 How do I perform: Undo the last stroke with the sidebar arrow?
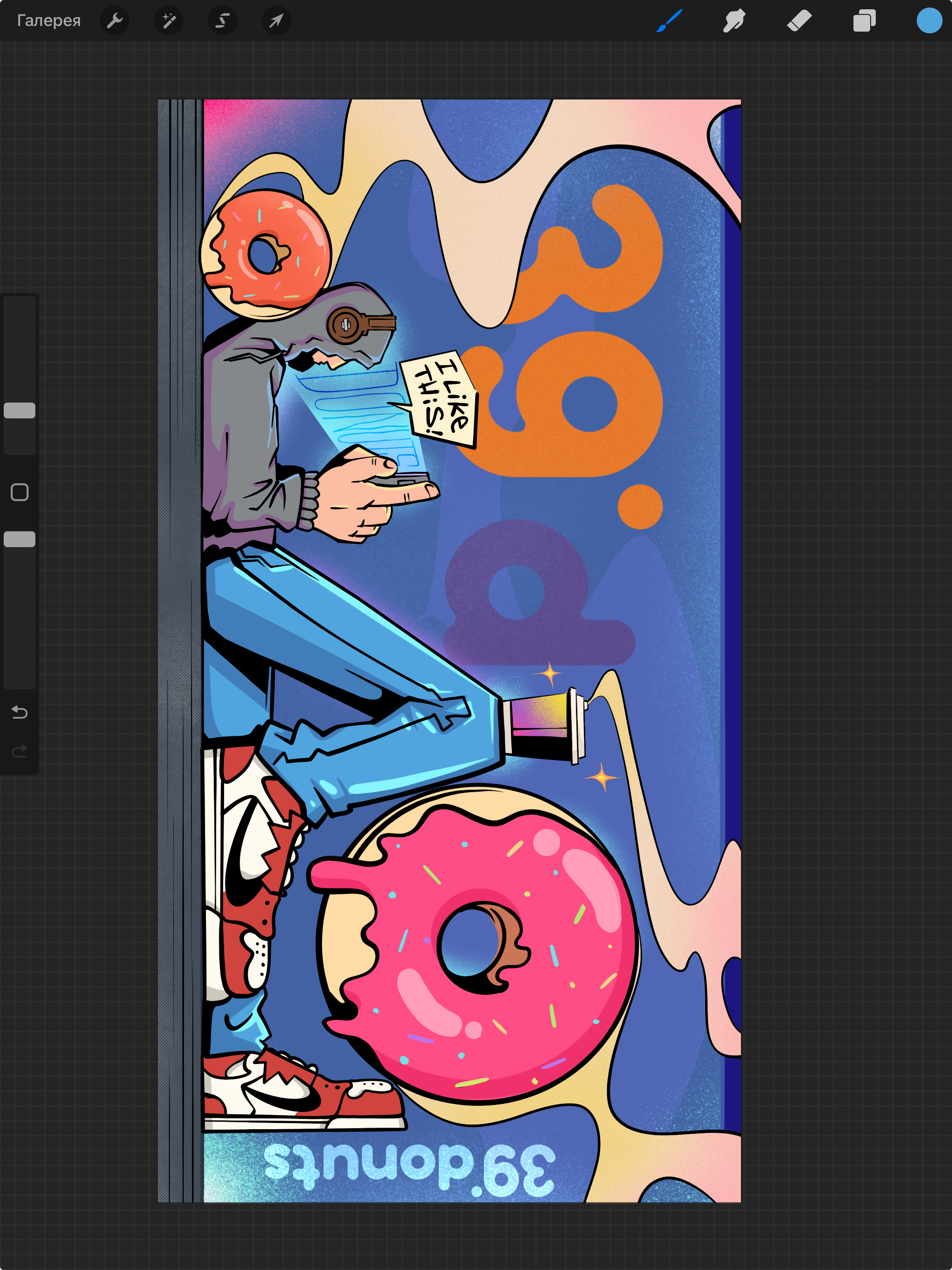click(x=19, y=712)
